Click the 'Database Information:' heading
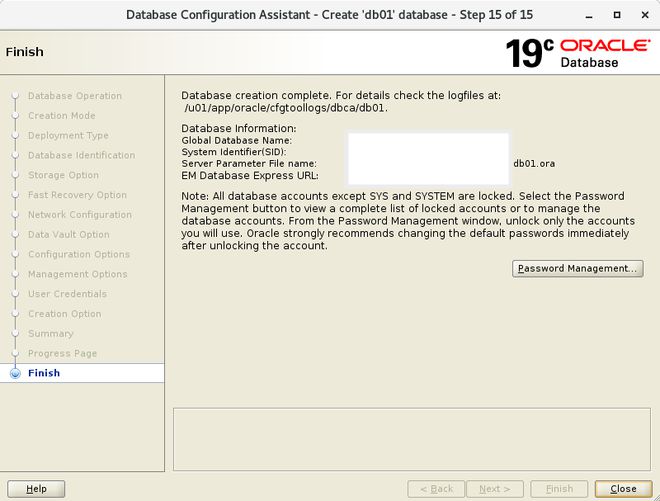The width and height of the screenshot is (660, 501). point(239,128)
